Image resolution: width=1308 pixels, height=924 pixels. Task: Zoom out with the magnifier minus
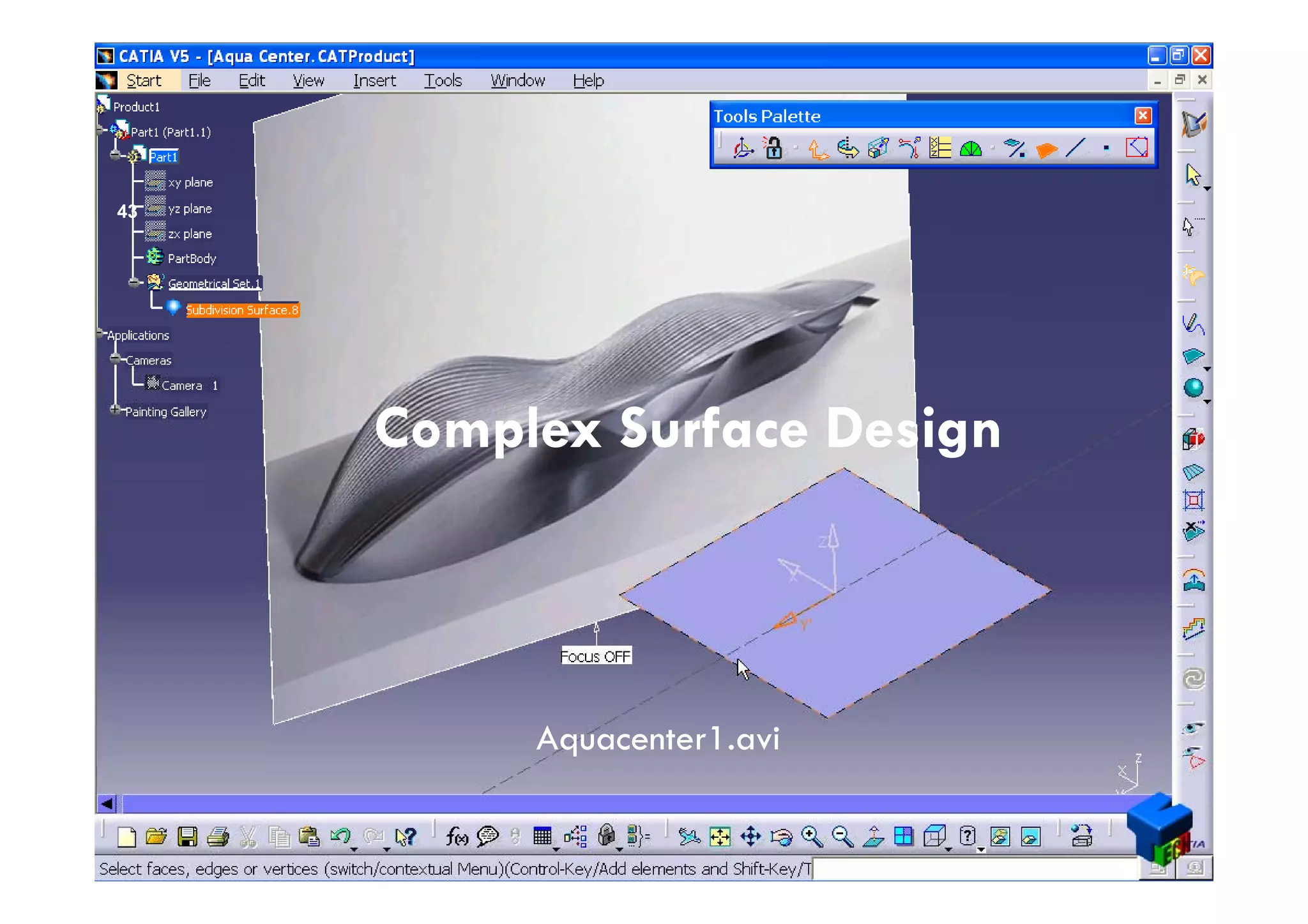[842, 837]
